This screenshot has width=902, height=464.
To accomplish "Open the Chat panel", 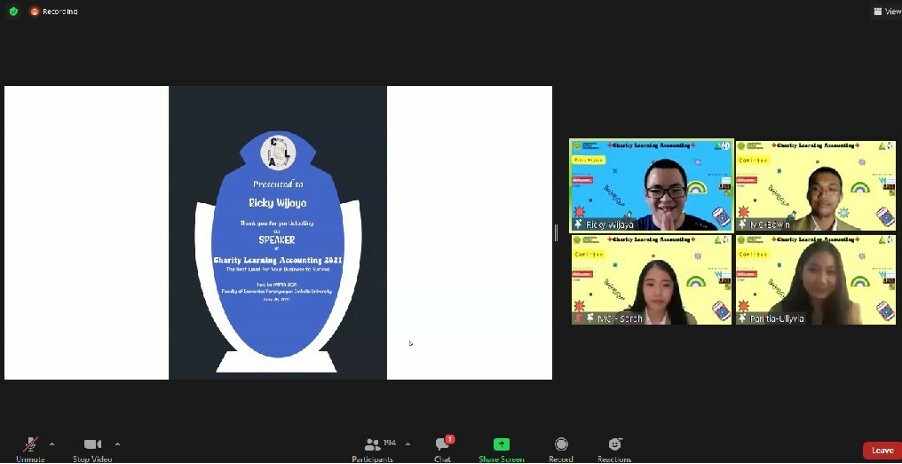I will tap(443, 446).
